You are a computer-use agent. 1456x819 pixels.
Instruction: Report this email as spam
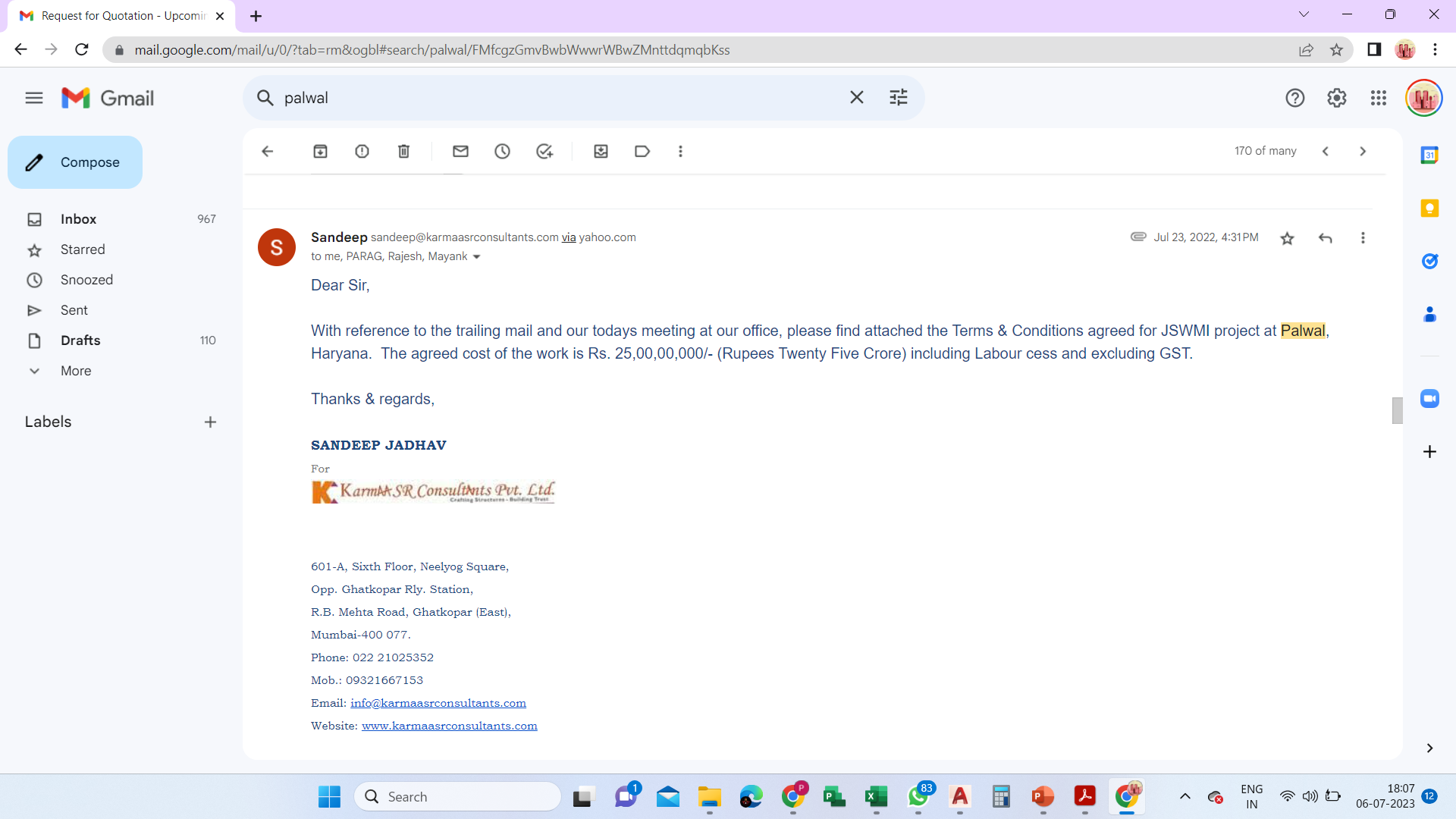point(362,152)
